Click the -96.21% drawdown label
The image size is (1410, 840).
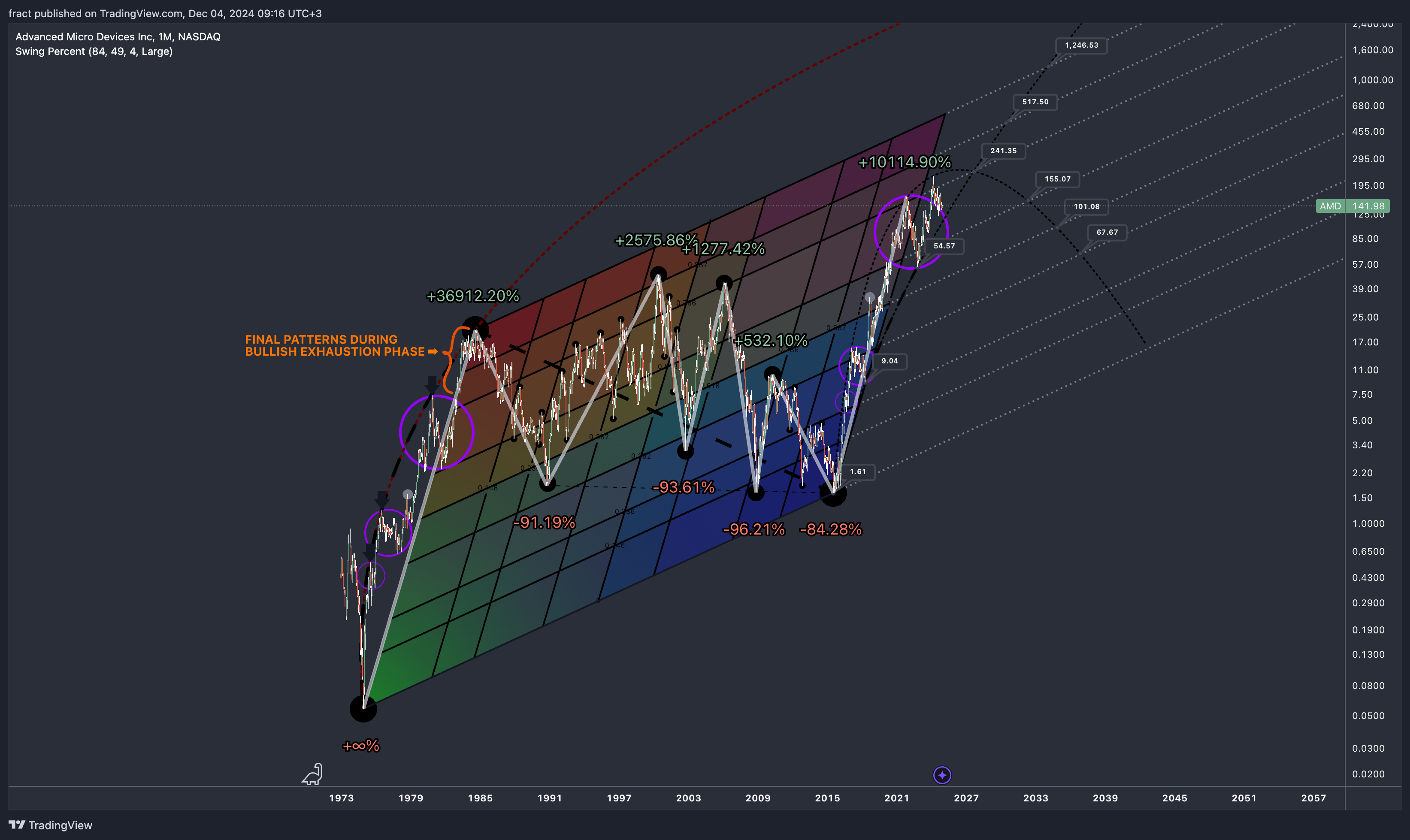coord(754,529)
